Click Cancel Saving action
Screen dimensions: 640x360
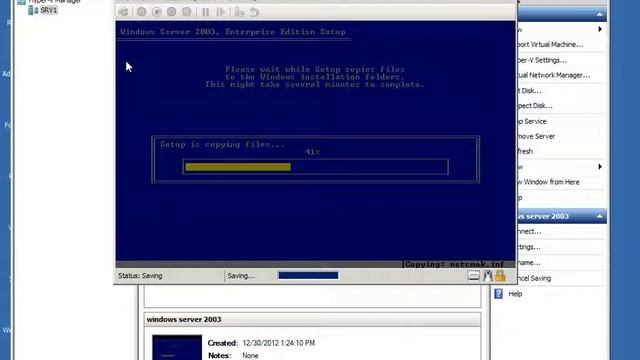[x=534, y=278]
